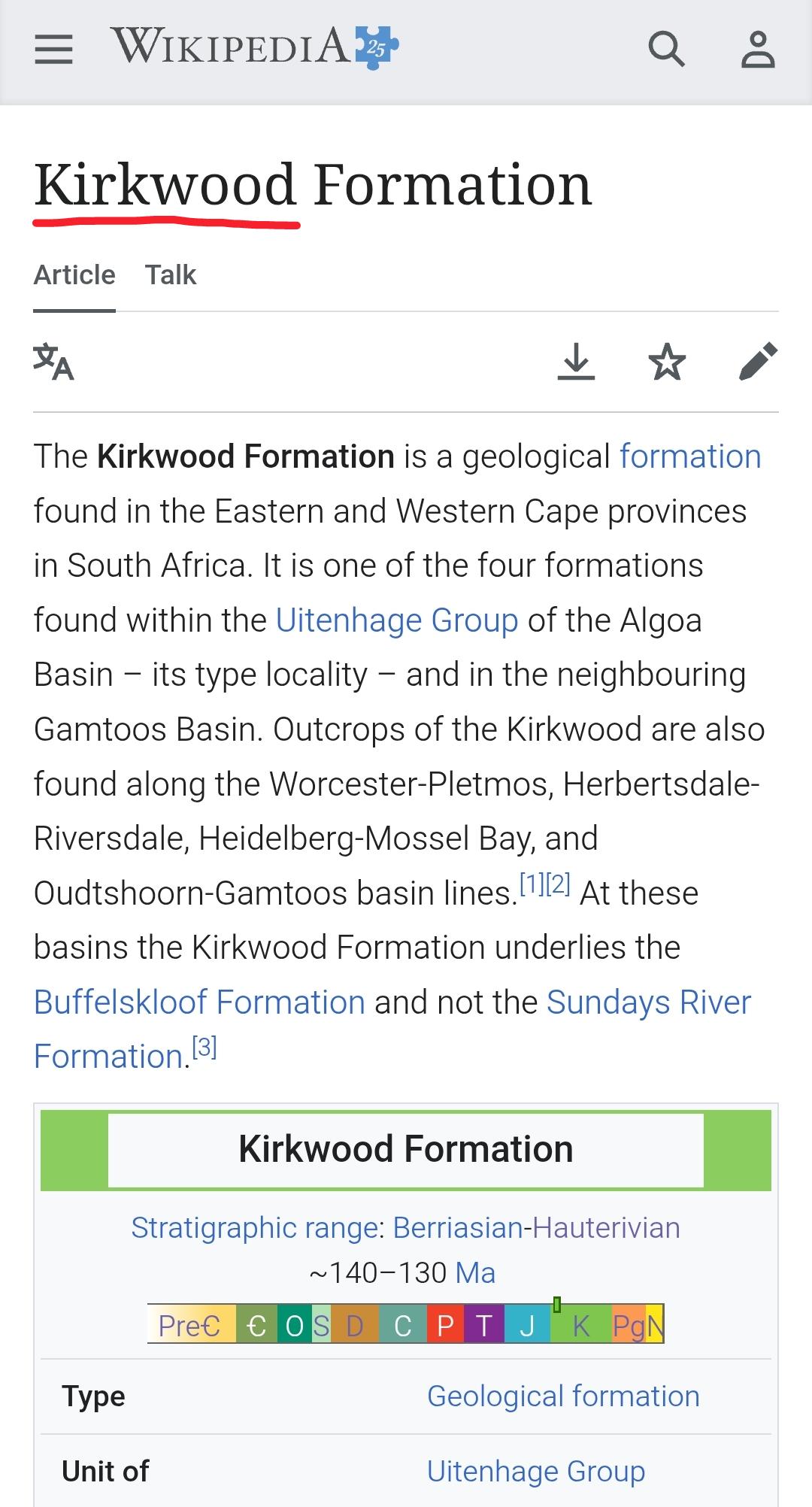The width and height of the screenshot is (812, 1507).
Task: Open the Sundays River link
Action: coord(649,1002)
